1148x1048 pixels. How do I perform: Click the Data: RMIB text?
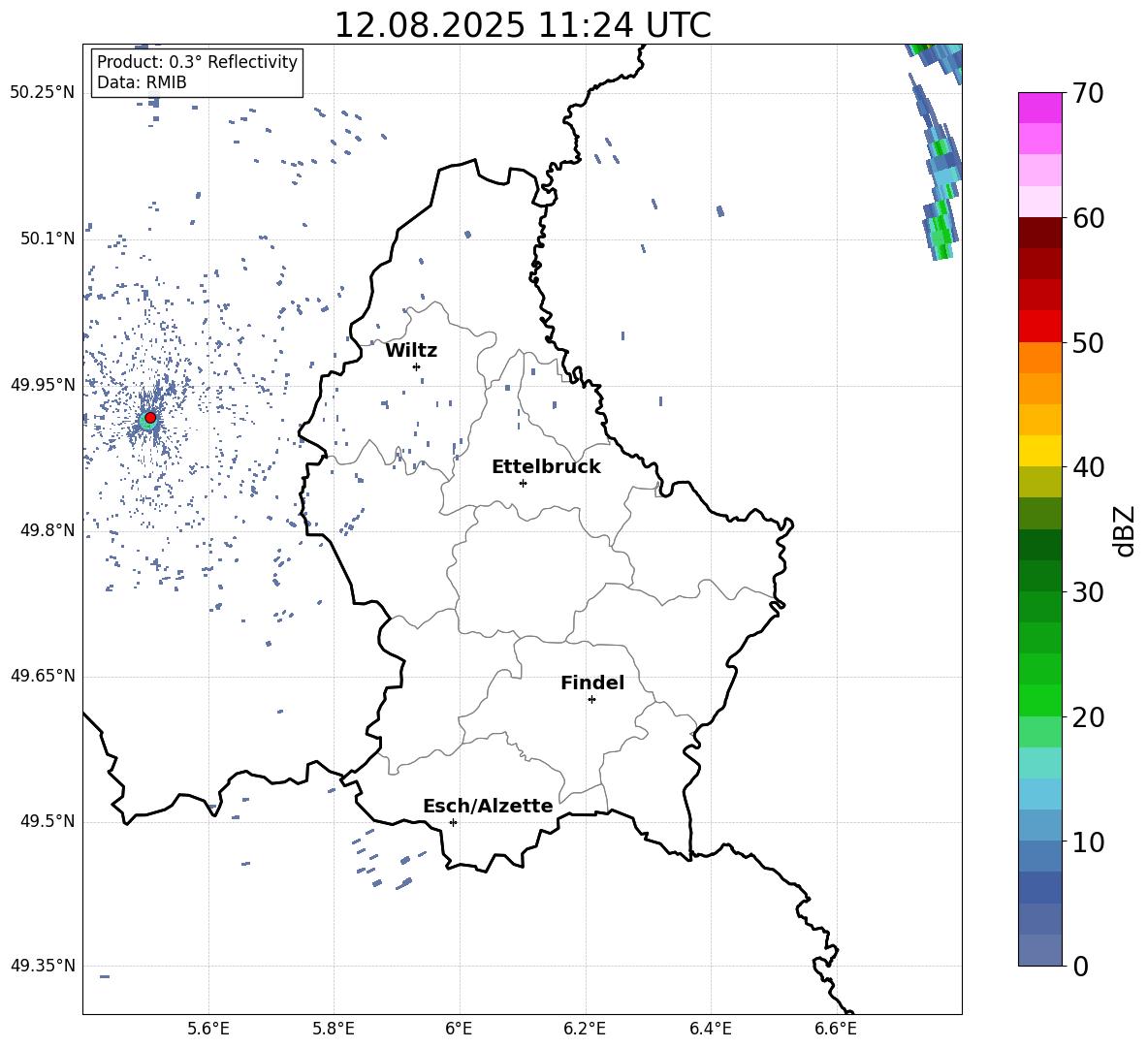point(142,82)
